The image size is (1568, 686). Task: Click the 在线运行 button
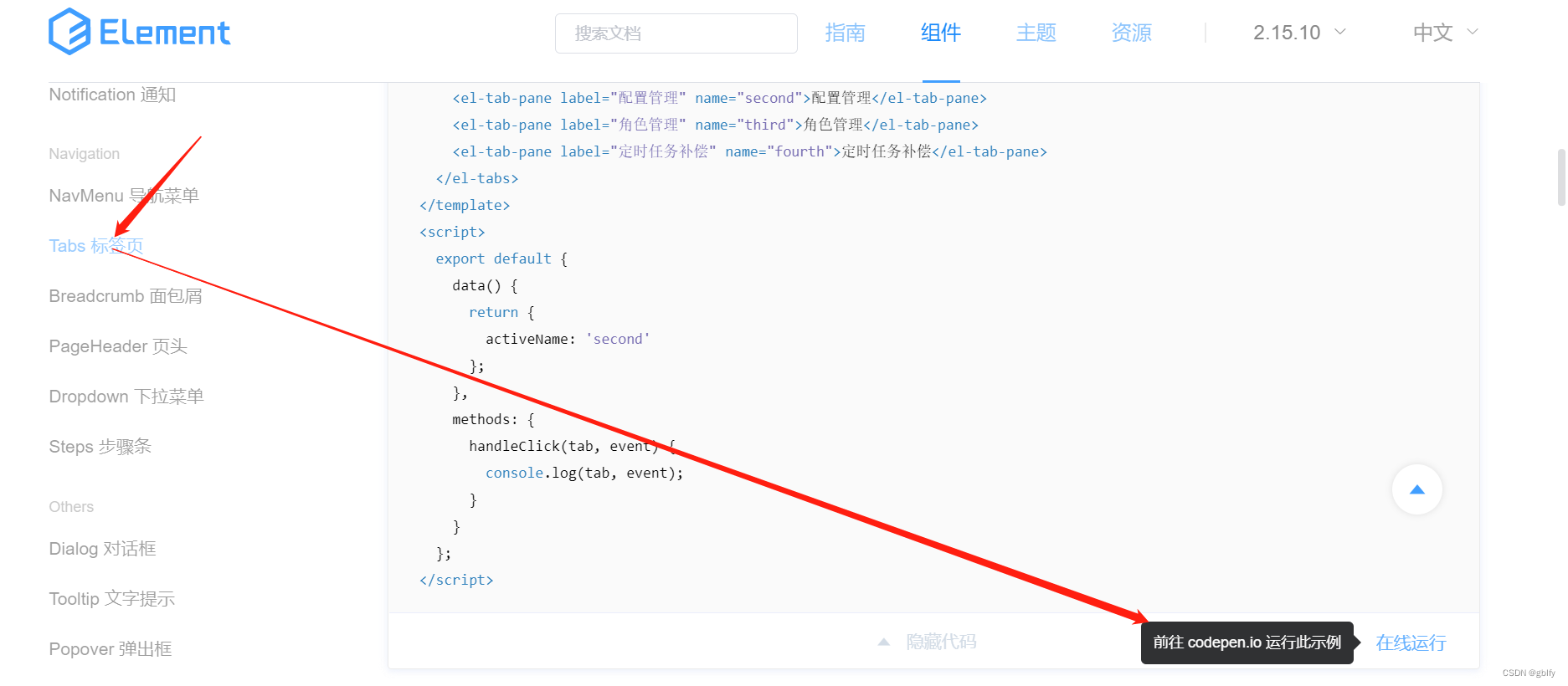(x=1411, y=642)
